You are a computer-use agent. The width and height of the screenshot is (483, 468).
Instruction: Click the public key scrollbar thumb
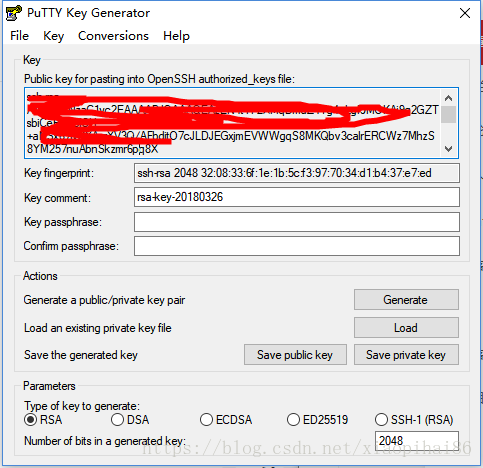(449, 114)
